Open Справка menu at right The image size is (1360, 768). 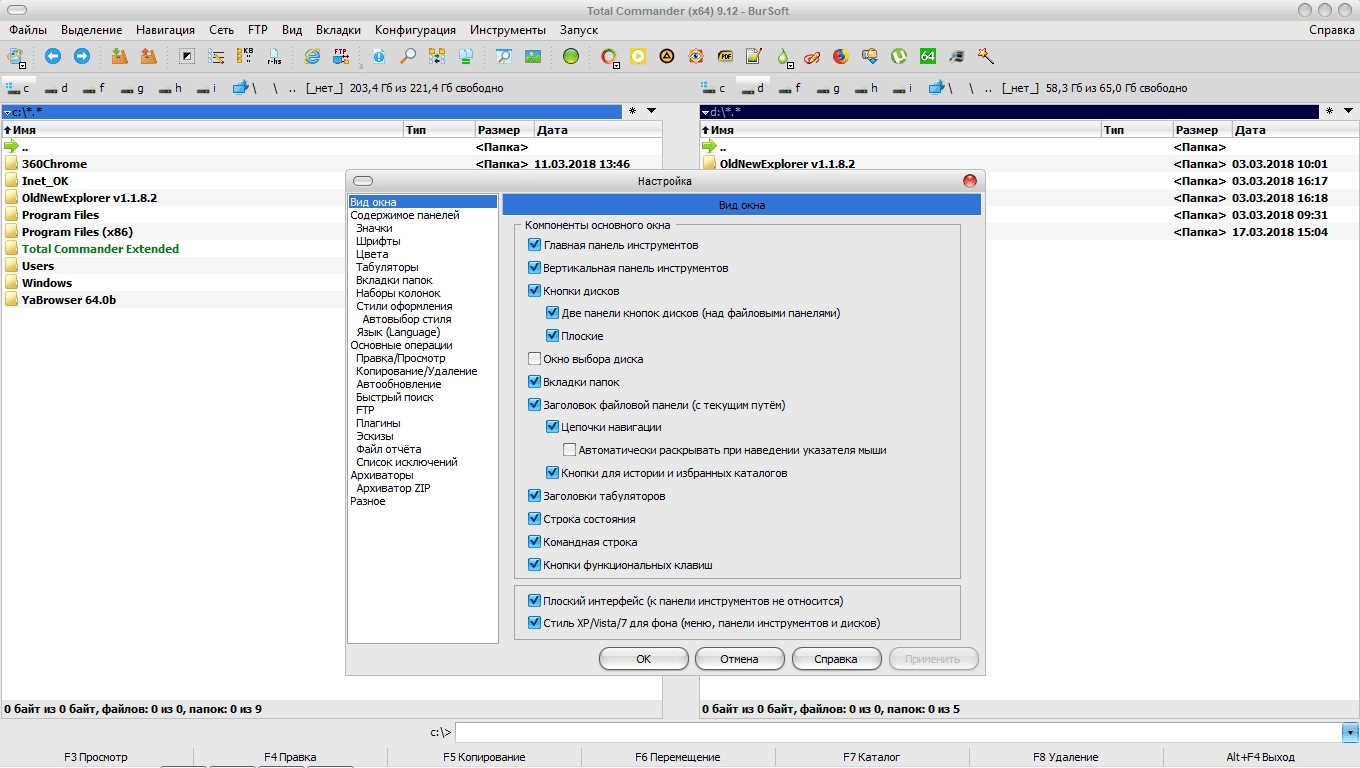tap(1332, 30)
